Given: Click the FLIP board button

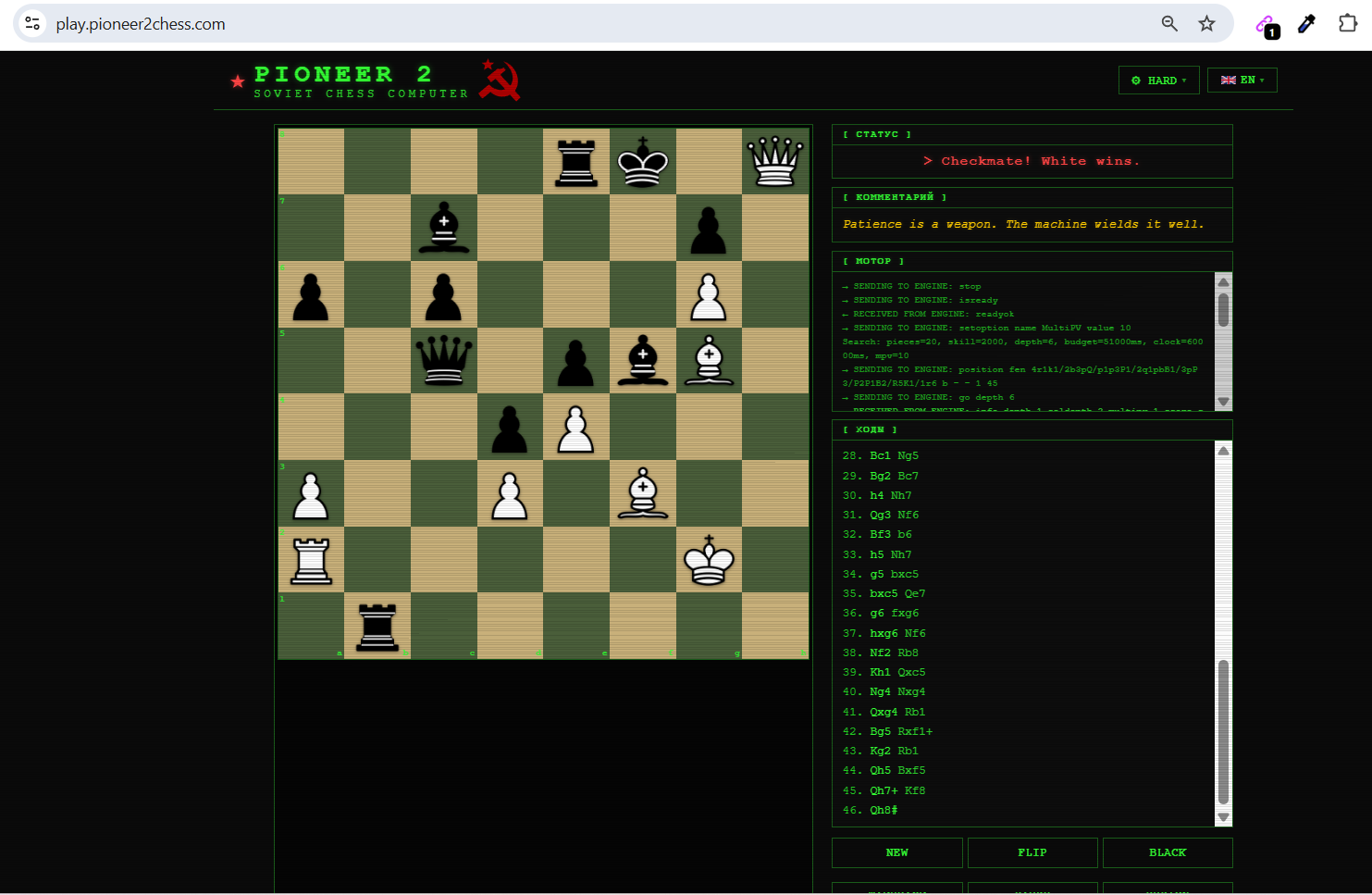Looking at the screenshot, I should [x=1032, y=852].
